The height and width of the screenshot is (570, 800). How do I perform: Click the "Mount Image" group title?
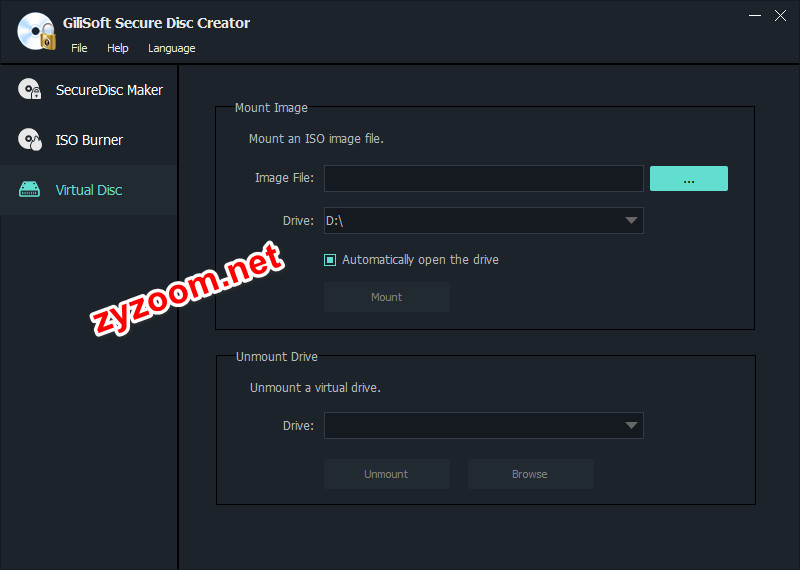[271, 108]
